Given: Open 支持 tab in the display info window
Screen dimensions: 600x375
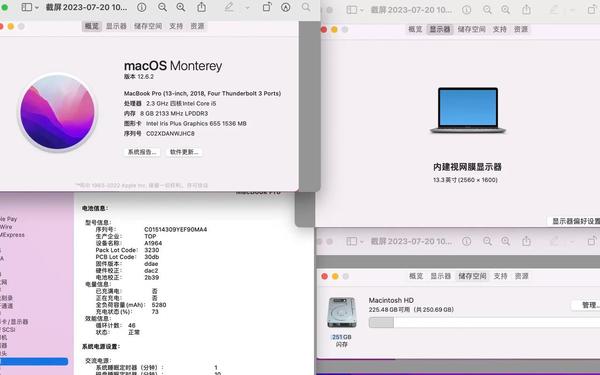Looking at the screenshot, I should click(500, 29).
